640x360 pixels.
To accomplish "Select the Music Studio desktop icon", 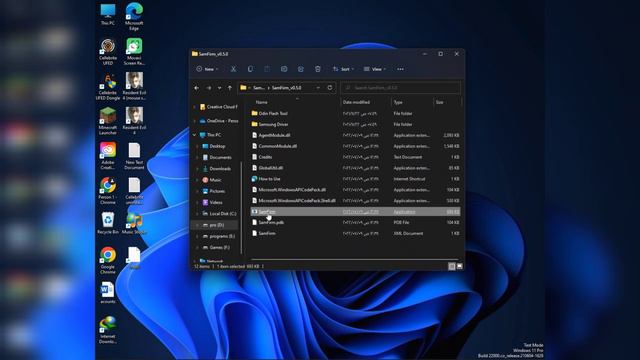I will (x=134, y=223).
